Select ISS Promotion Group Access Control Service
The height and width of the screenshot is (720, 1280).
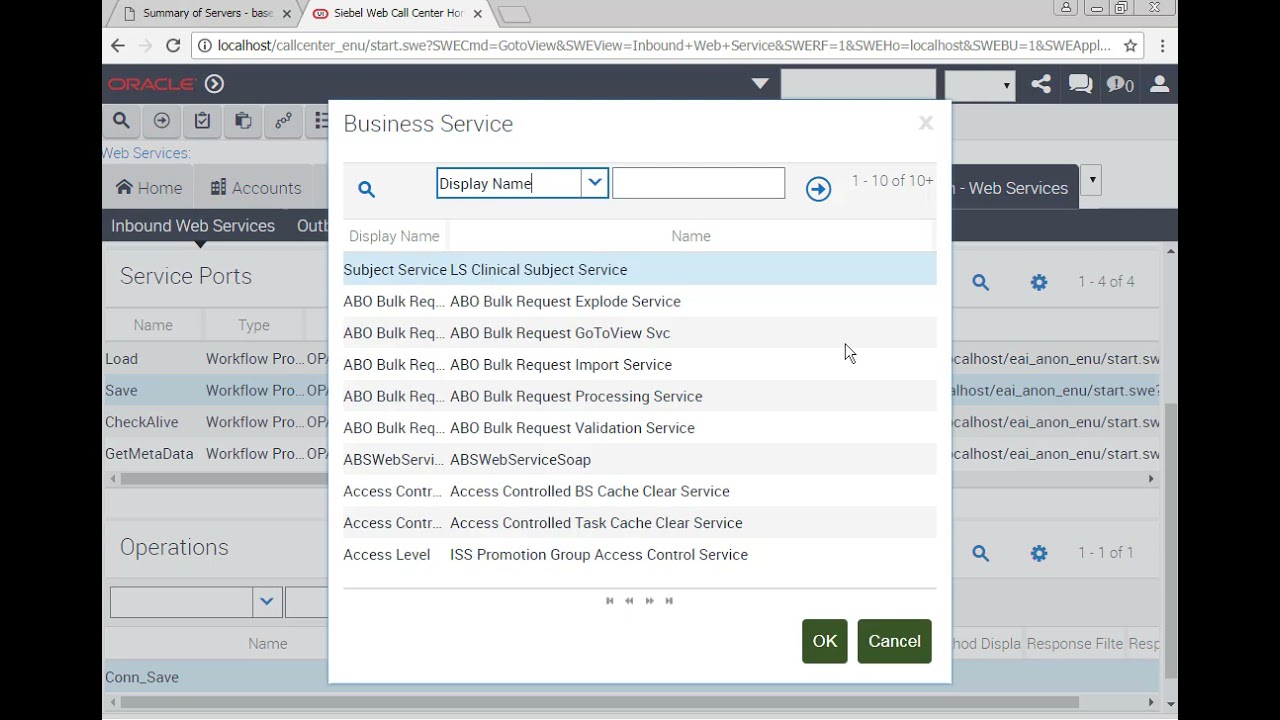pos(640,555)
